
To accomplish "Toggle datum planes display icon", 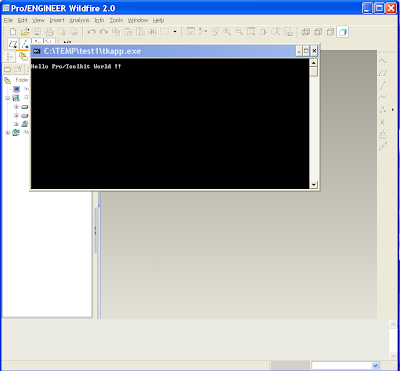I will (13, 44).
